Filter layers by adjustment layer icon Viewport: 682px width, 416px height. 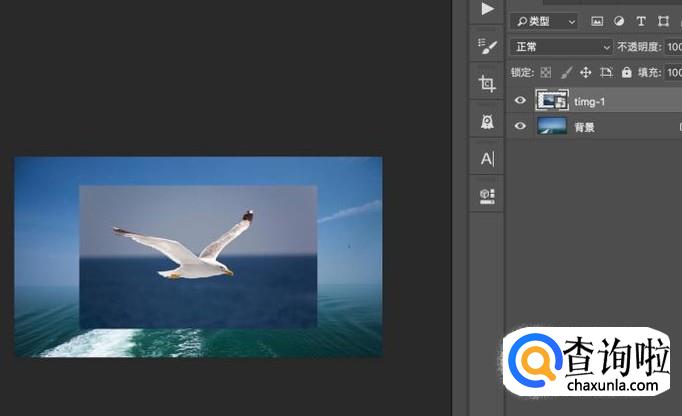tap(618, 21)
